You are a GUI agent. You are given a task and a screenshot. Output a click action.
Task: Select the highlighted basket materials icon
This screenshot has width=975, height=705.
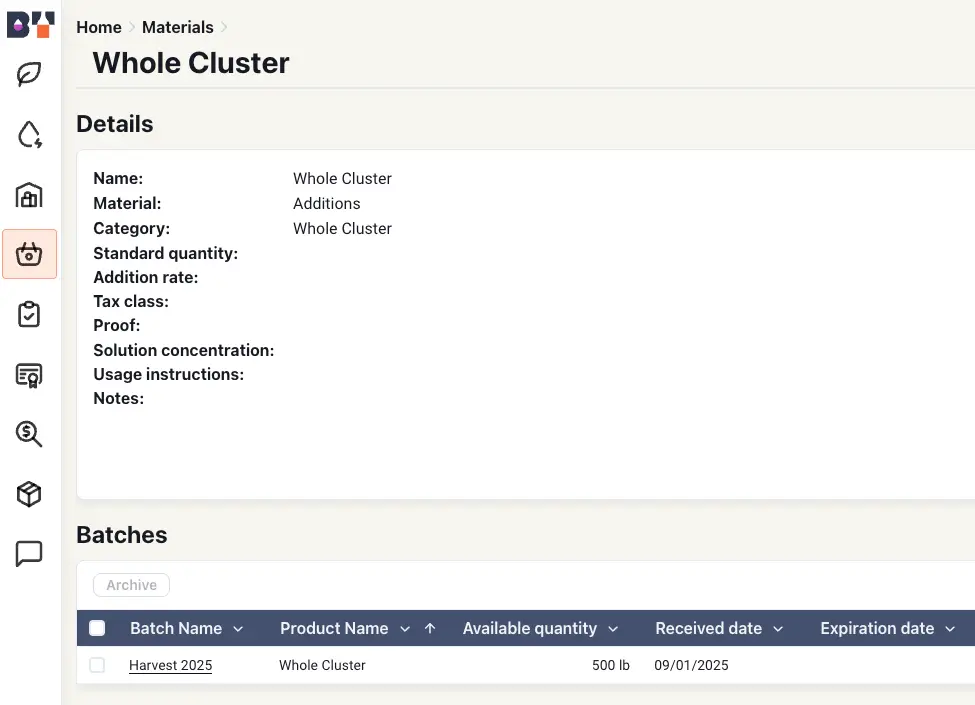click(x=29, y=254)
